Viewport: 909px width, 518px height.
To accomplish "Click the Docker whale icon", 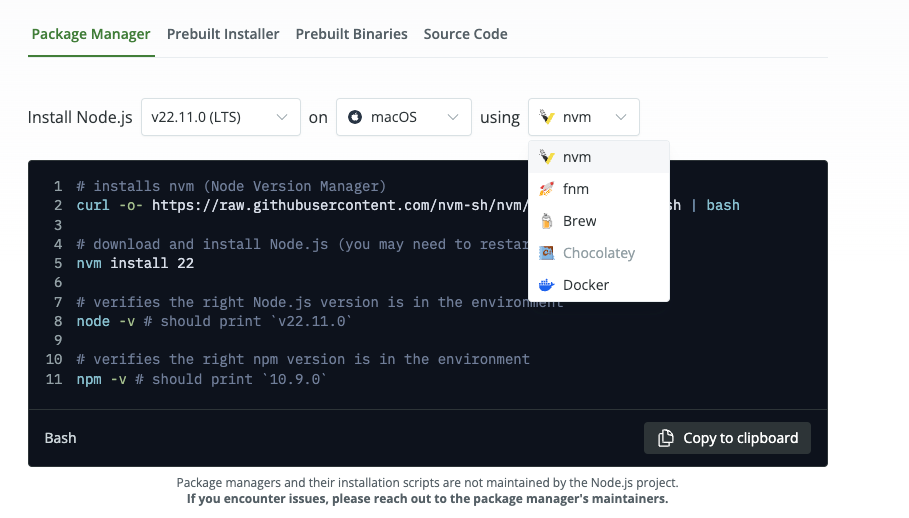I will 547,285.
